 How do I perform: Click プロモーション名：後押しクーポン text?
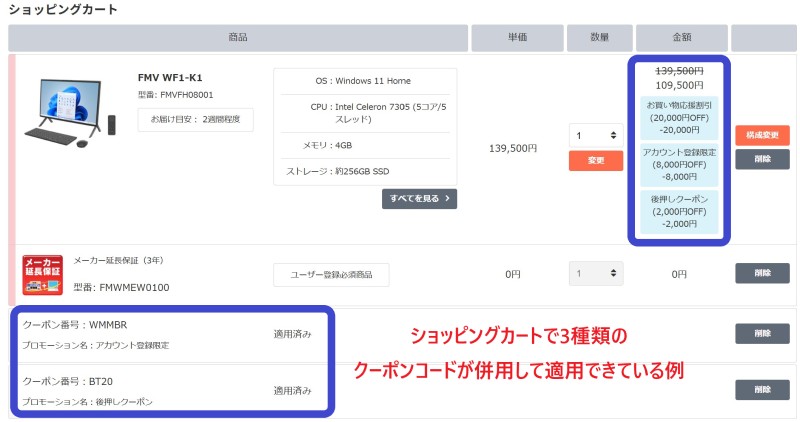coord(87,402)
